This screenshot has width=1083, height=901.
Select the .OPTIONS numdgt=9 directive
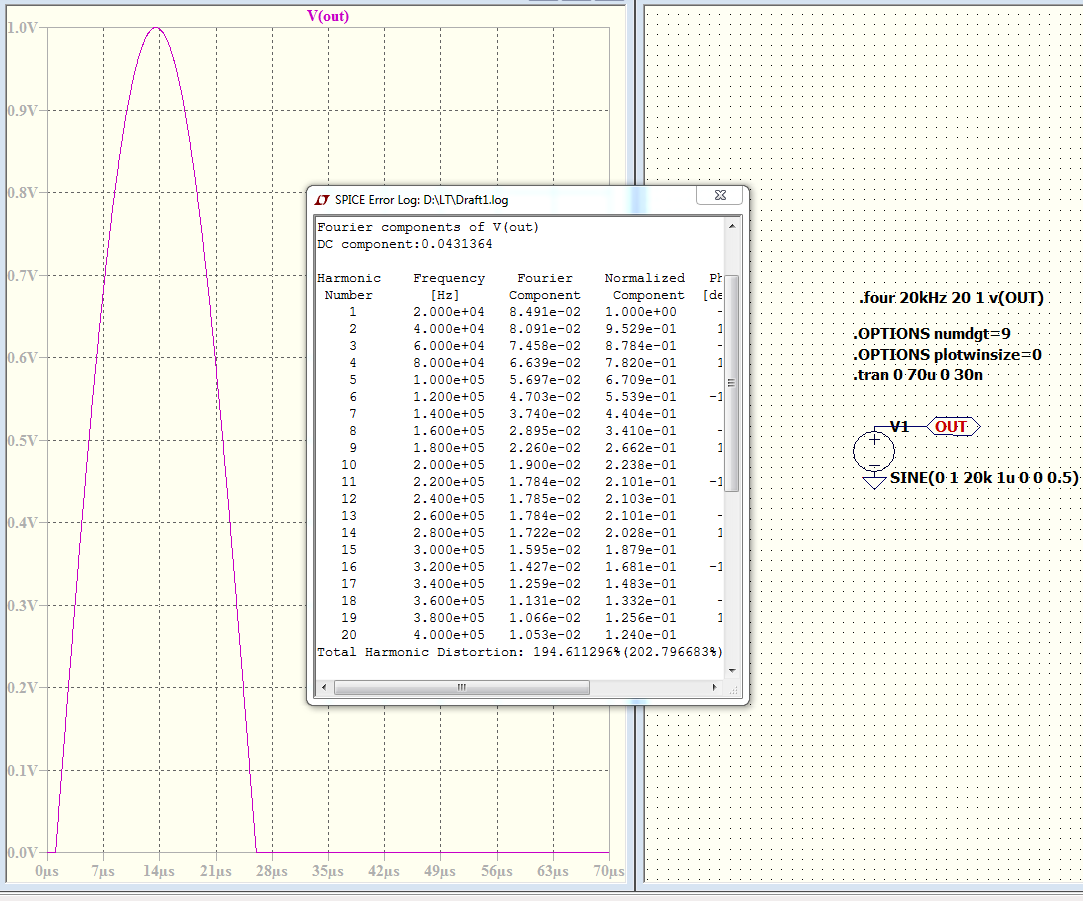[x=932, y=334]
